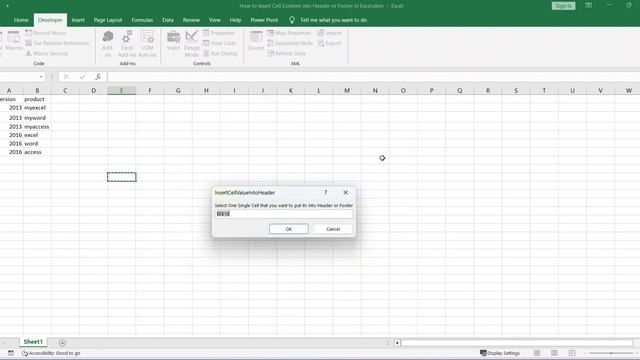Click Accessibility: Good to go status

(51, 353)
